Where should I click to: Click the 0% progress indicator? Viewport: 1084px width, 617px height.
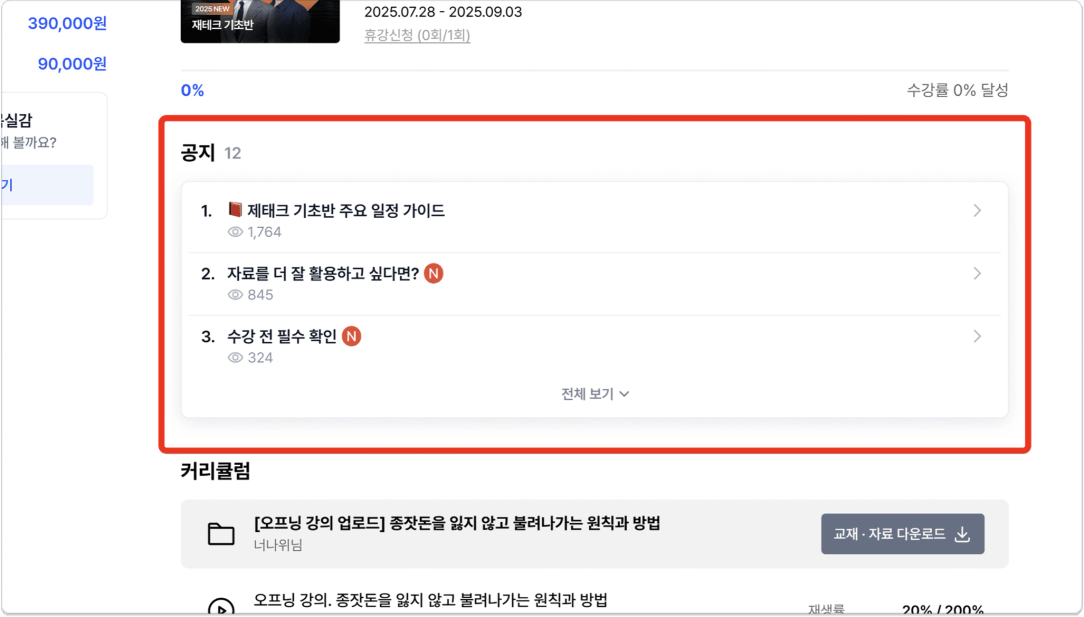click(x=192, y=91)
